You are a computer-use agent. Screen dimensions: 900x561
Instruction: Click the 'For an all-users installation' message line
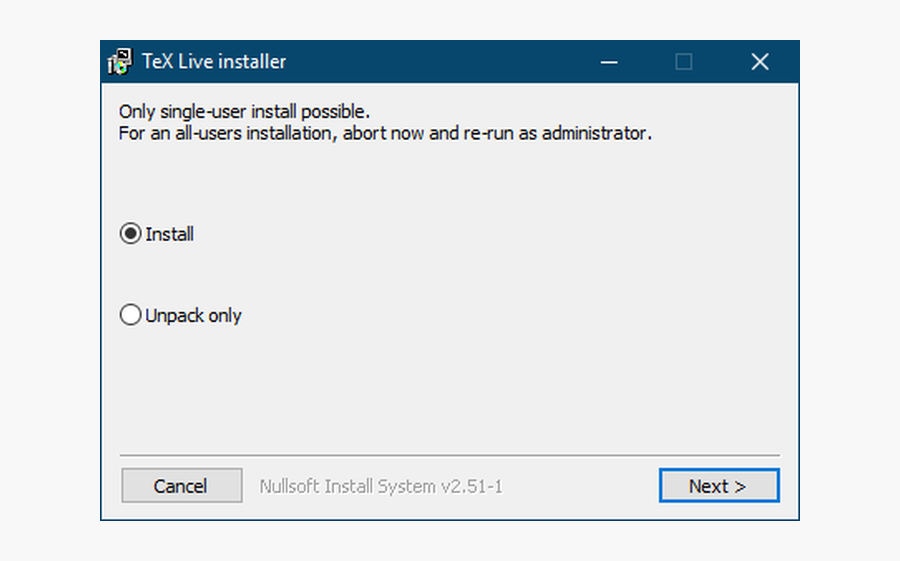385,133
